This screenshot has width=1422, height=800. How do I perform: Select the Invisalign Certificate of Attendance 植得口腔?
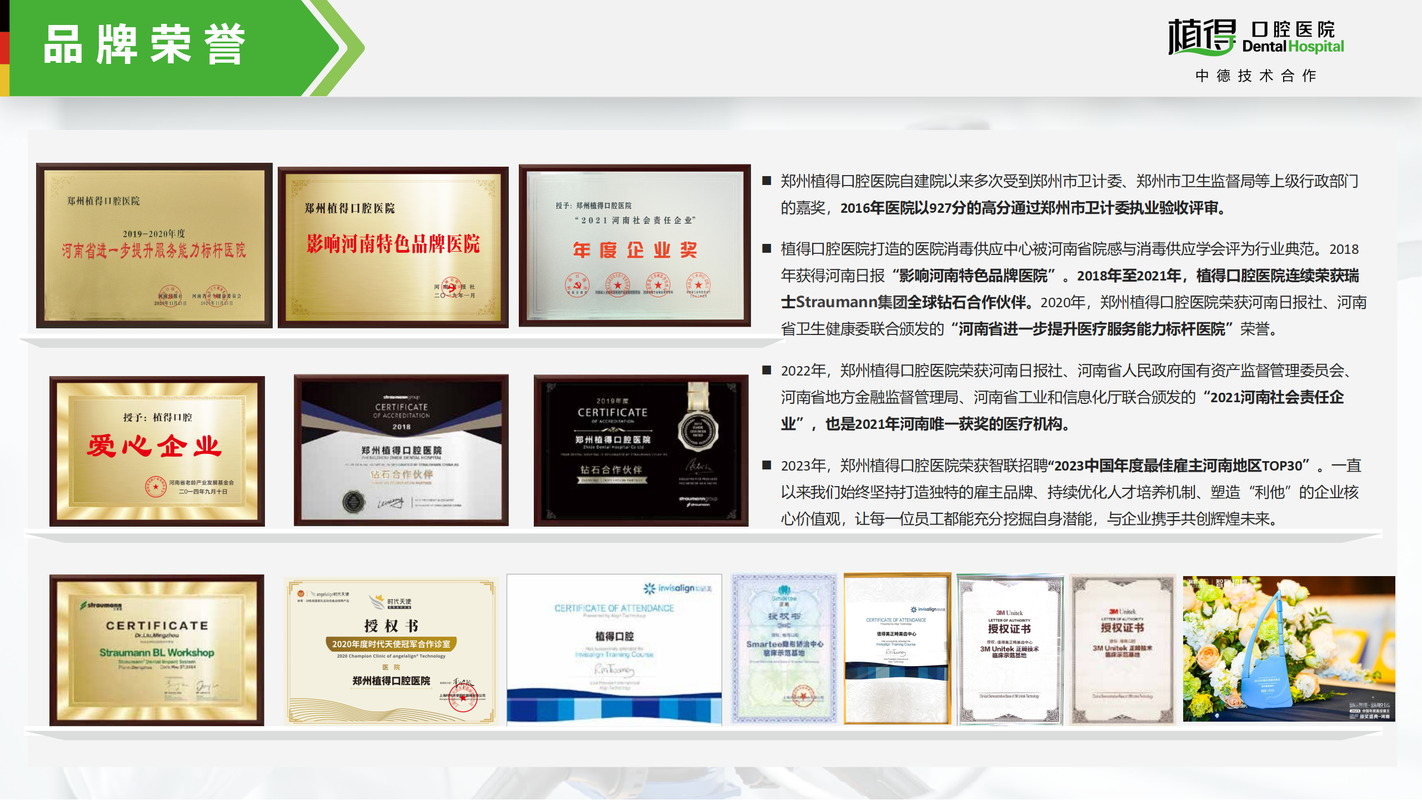pos(615,649)
